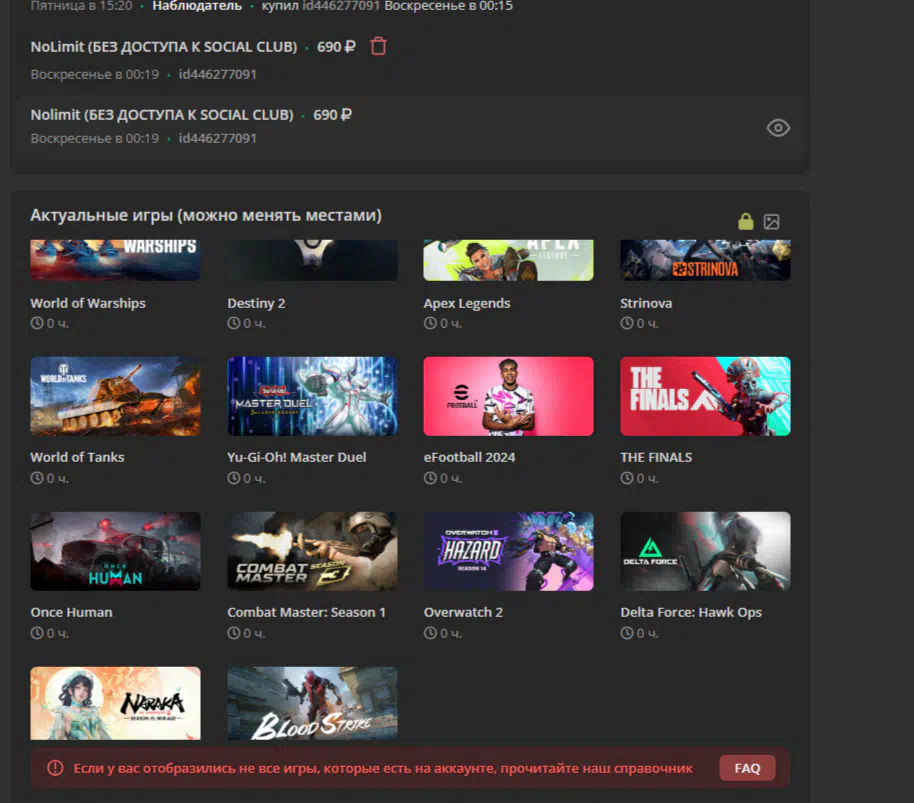Select the 'Apex Legends' title

coord(467,303)
